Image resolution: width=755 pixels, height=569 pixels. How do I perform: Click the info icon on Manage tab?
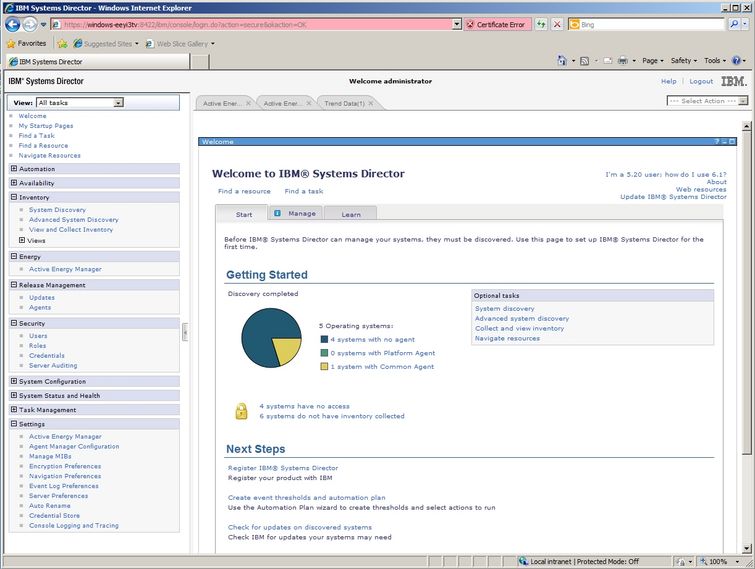point(277,213)
